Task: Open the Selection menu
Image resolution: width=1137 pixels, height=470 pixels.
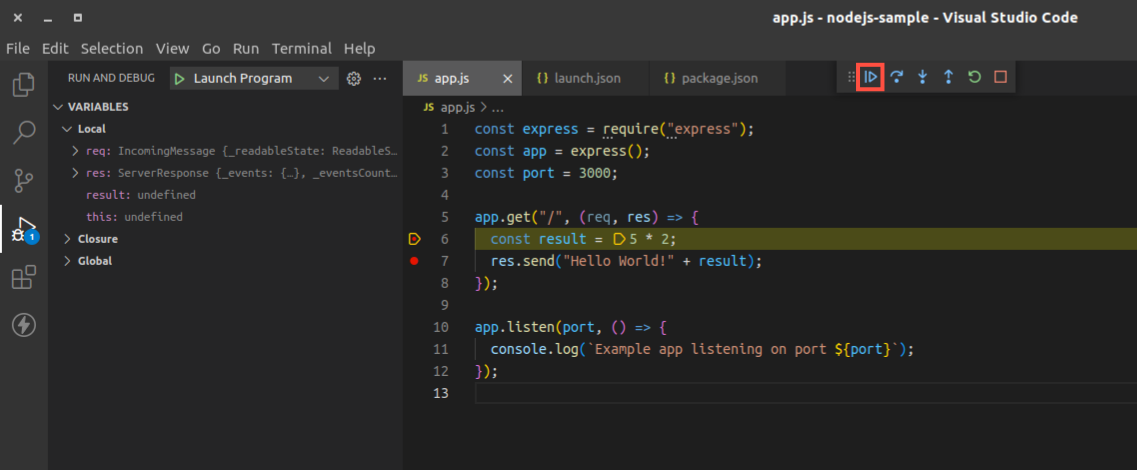Action: point(112,49)
